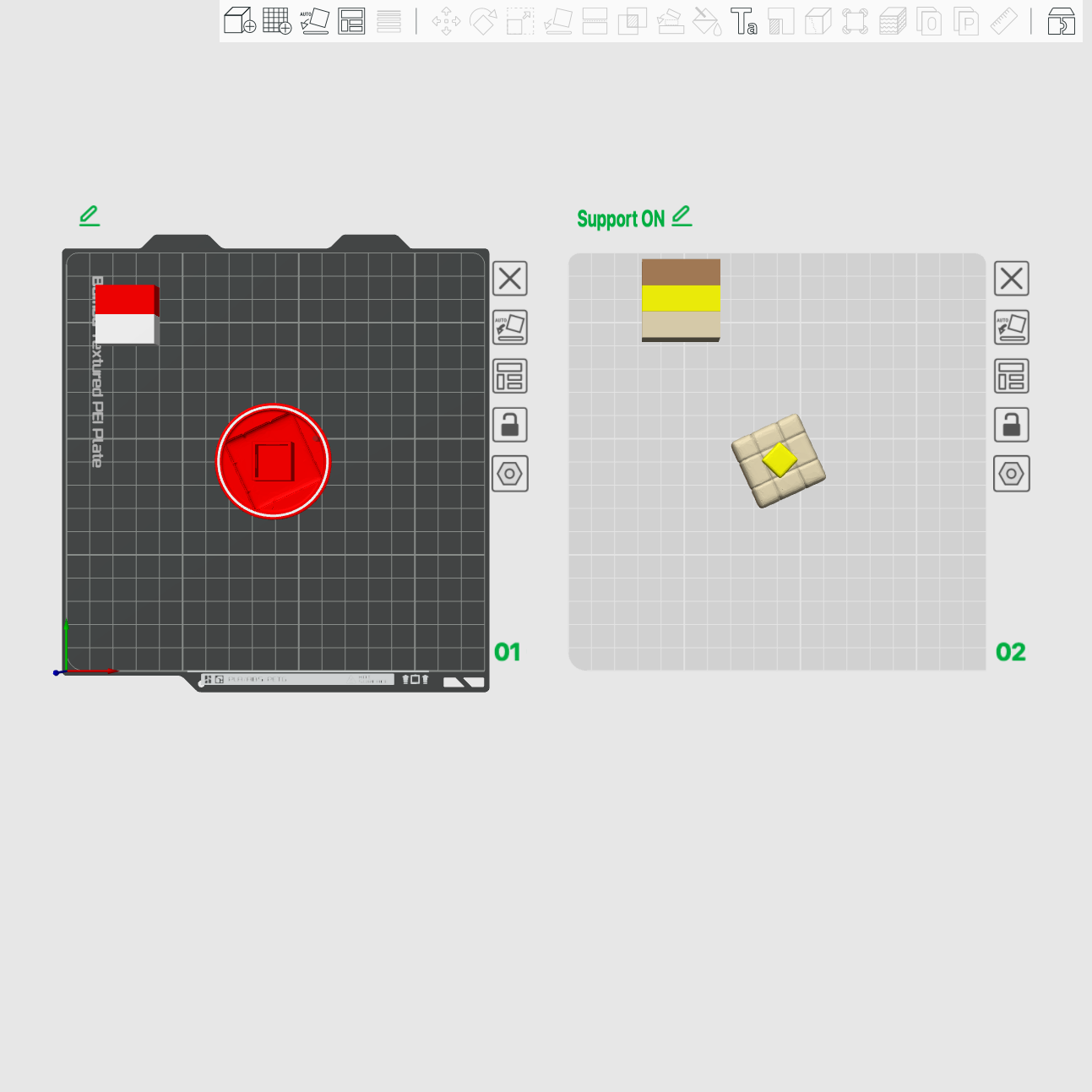Click the top toolbar Arrange all objects icon
Screen dimensions: 1092x1092
(351, 20)
